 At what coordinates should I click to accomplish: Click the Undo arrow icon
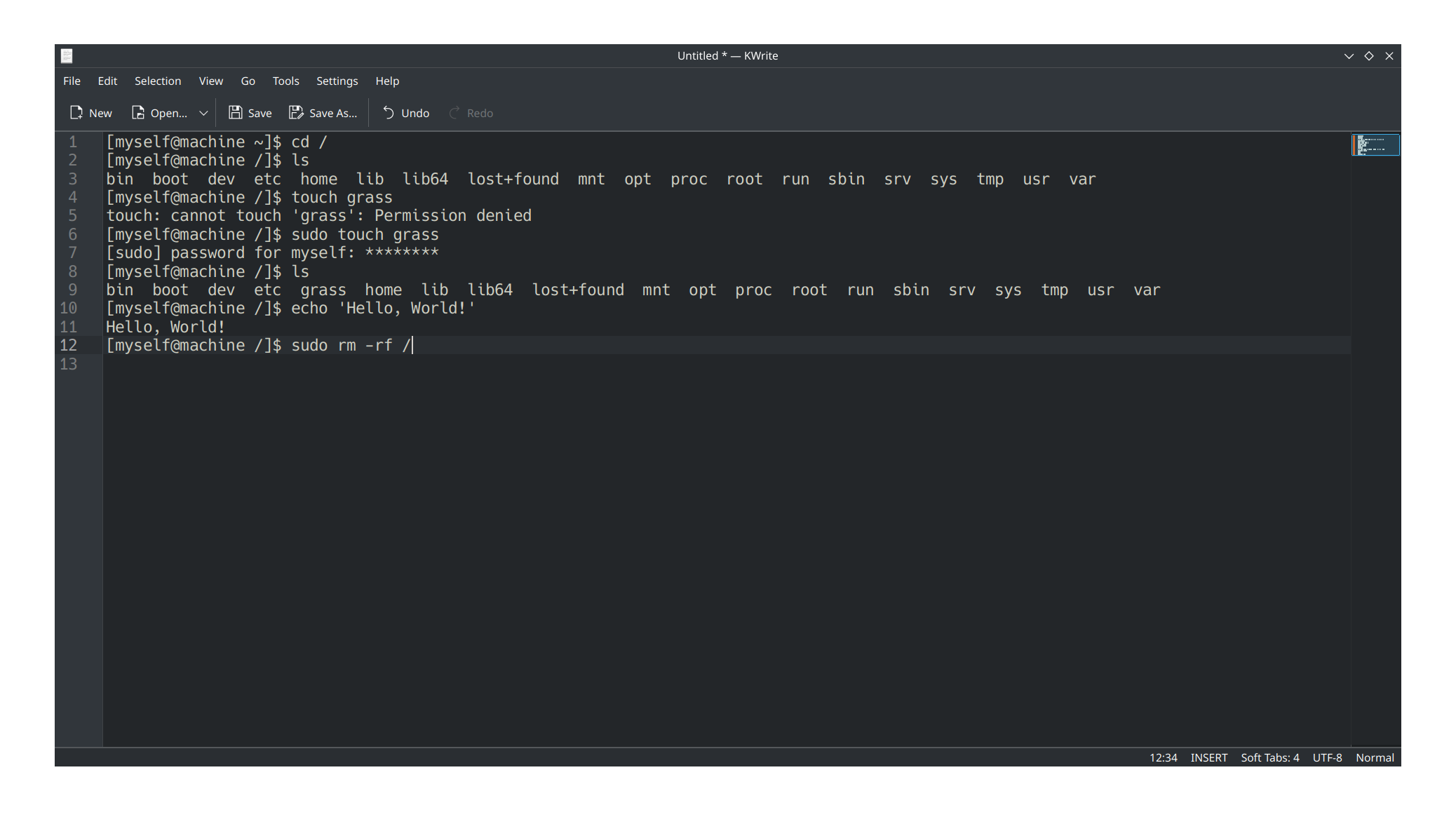tap(388, 113)
